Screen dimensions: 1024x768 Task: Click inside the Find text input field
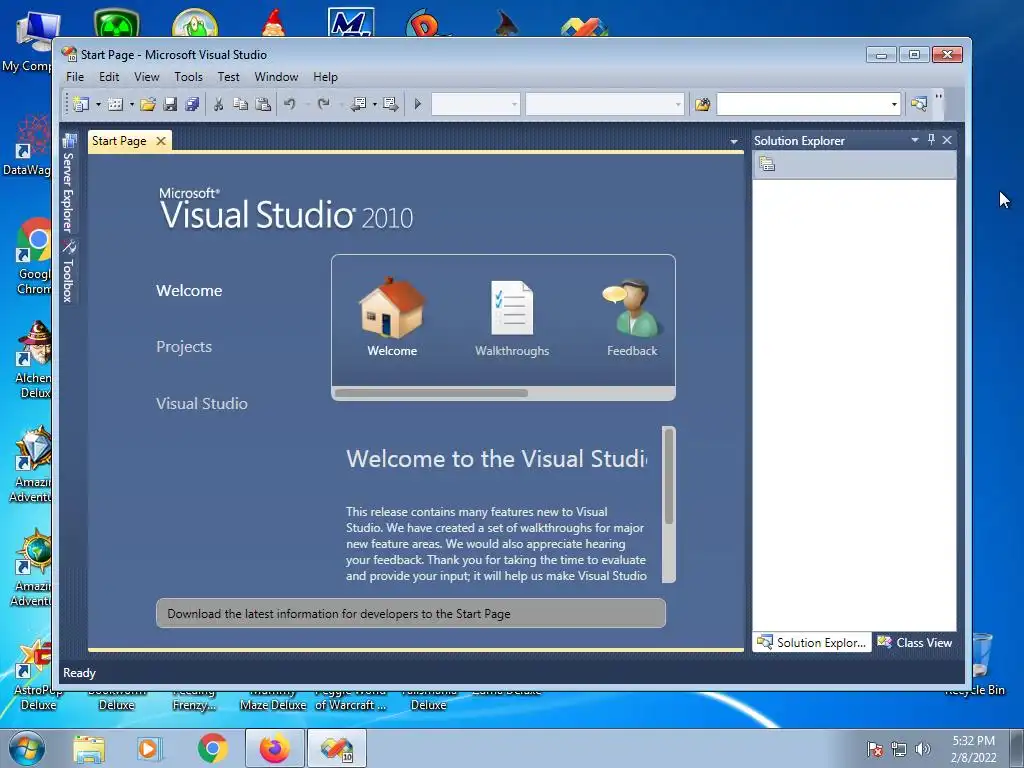pos(802,104)
